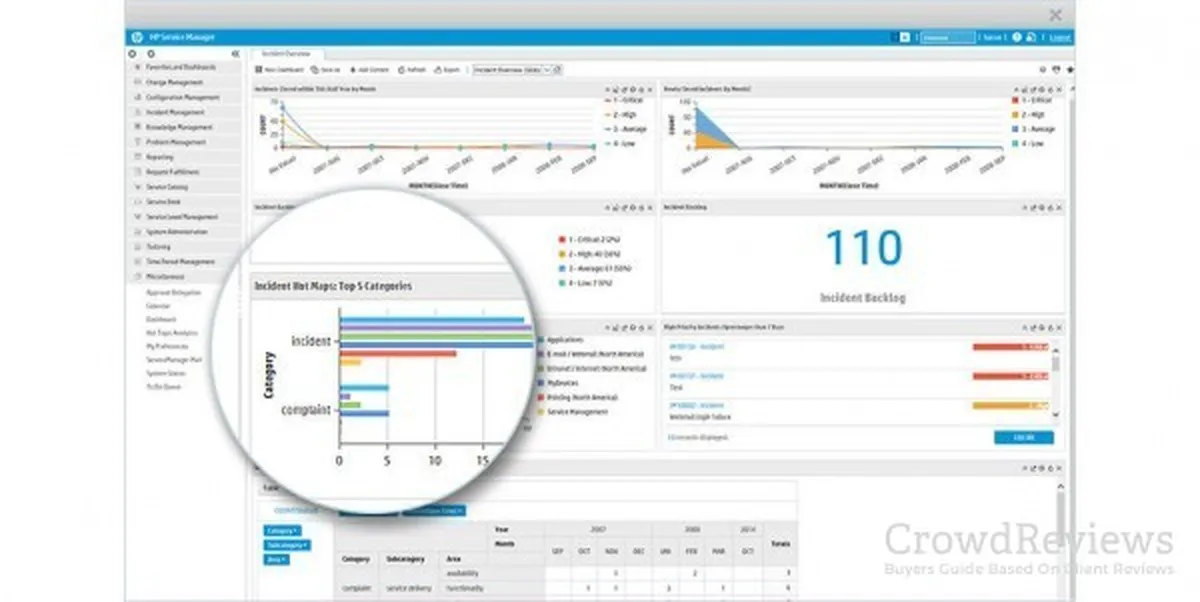Viewport: 1200px width, 602px height.
Task: Open ServiceManager Mail under Miscellaneous
Action: [174, 359]
